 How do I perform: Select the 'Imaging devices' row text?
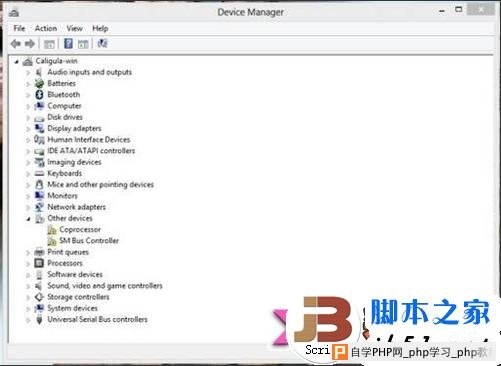coord(74,162)
